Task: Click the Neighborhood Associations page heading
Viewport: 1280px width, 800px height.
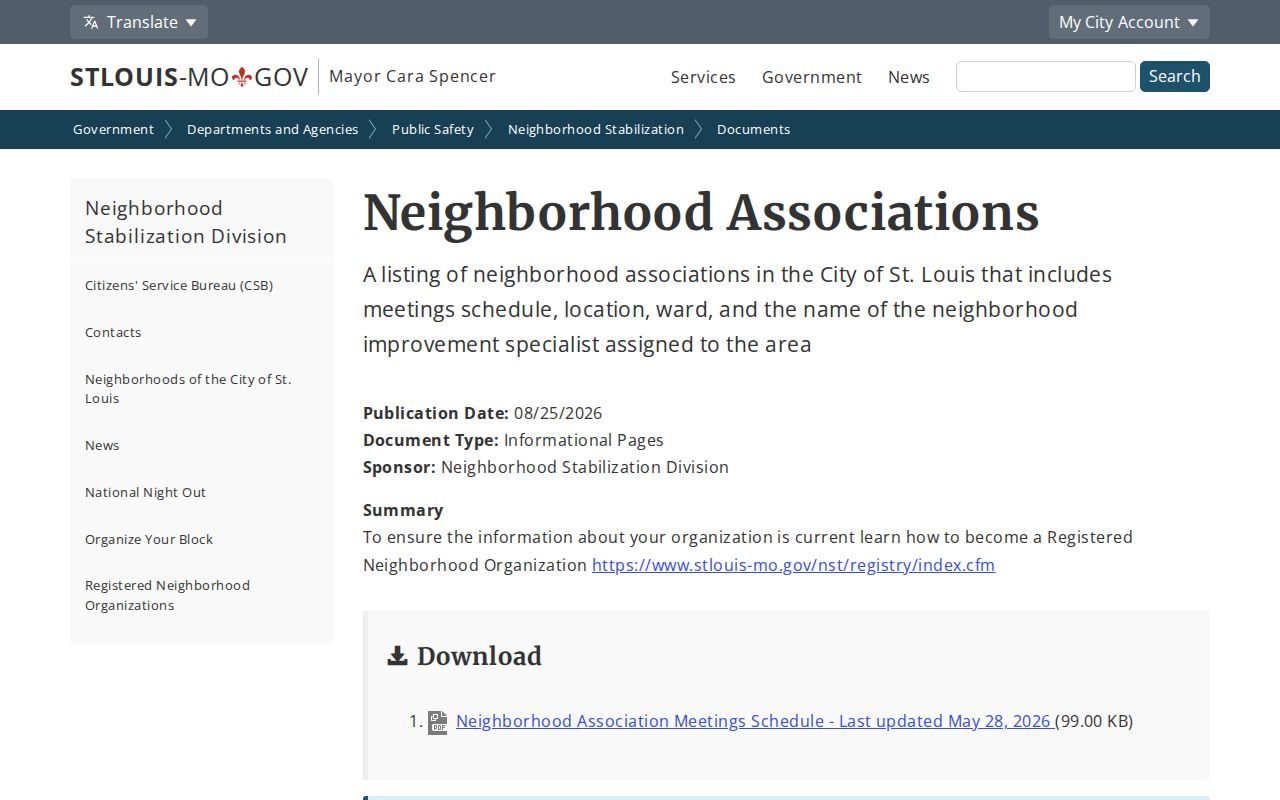Action: [701, 213]
